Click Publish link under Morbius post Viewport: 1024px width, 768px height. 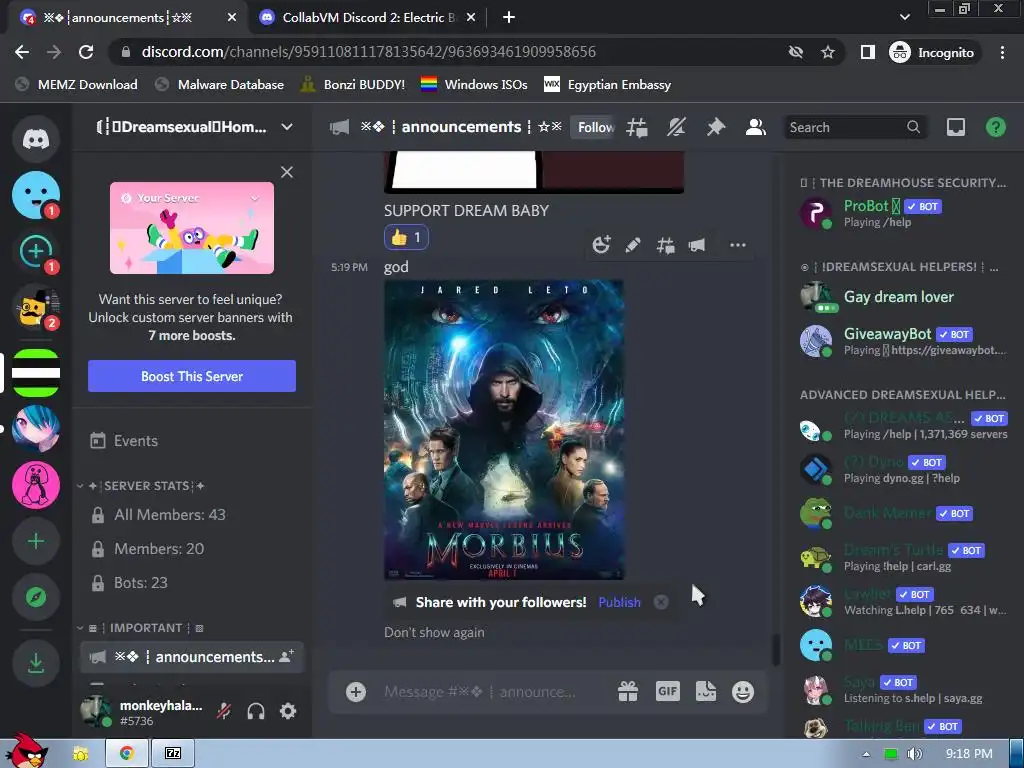coord(619,602)
